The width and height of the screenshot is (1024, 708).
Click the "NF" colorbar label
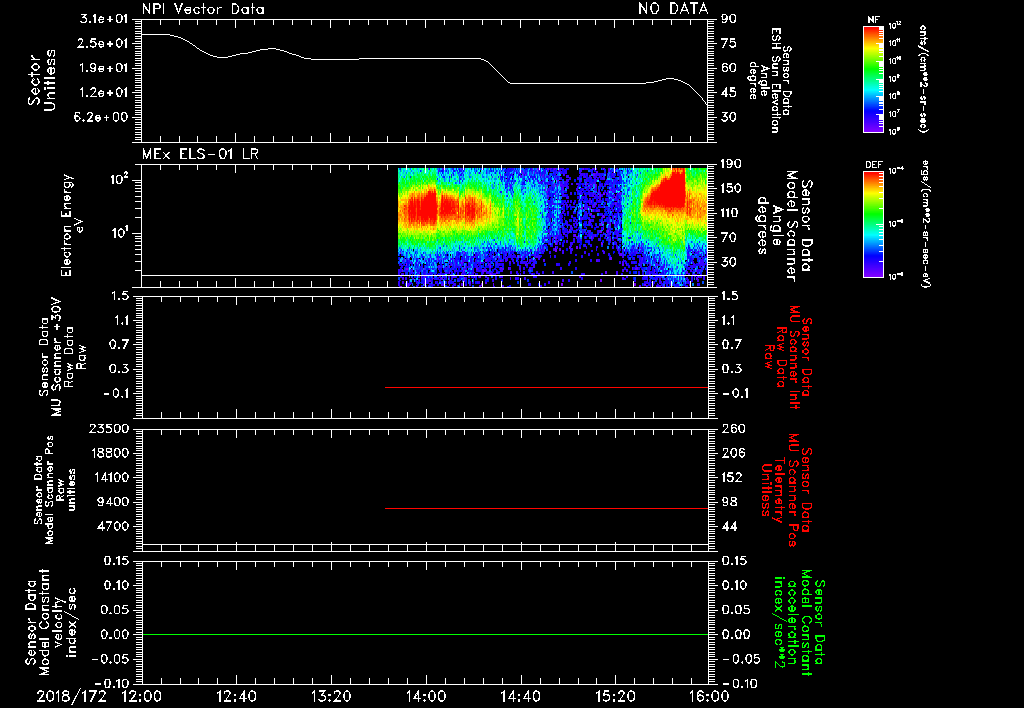click(x=873, y=20)
